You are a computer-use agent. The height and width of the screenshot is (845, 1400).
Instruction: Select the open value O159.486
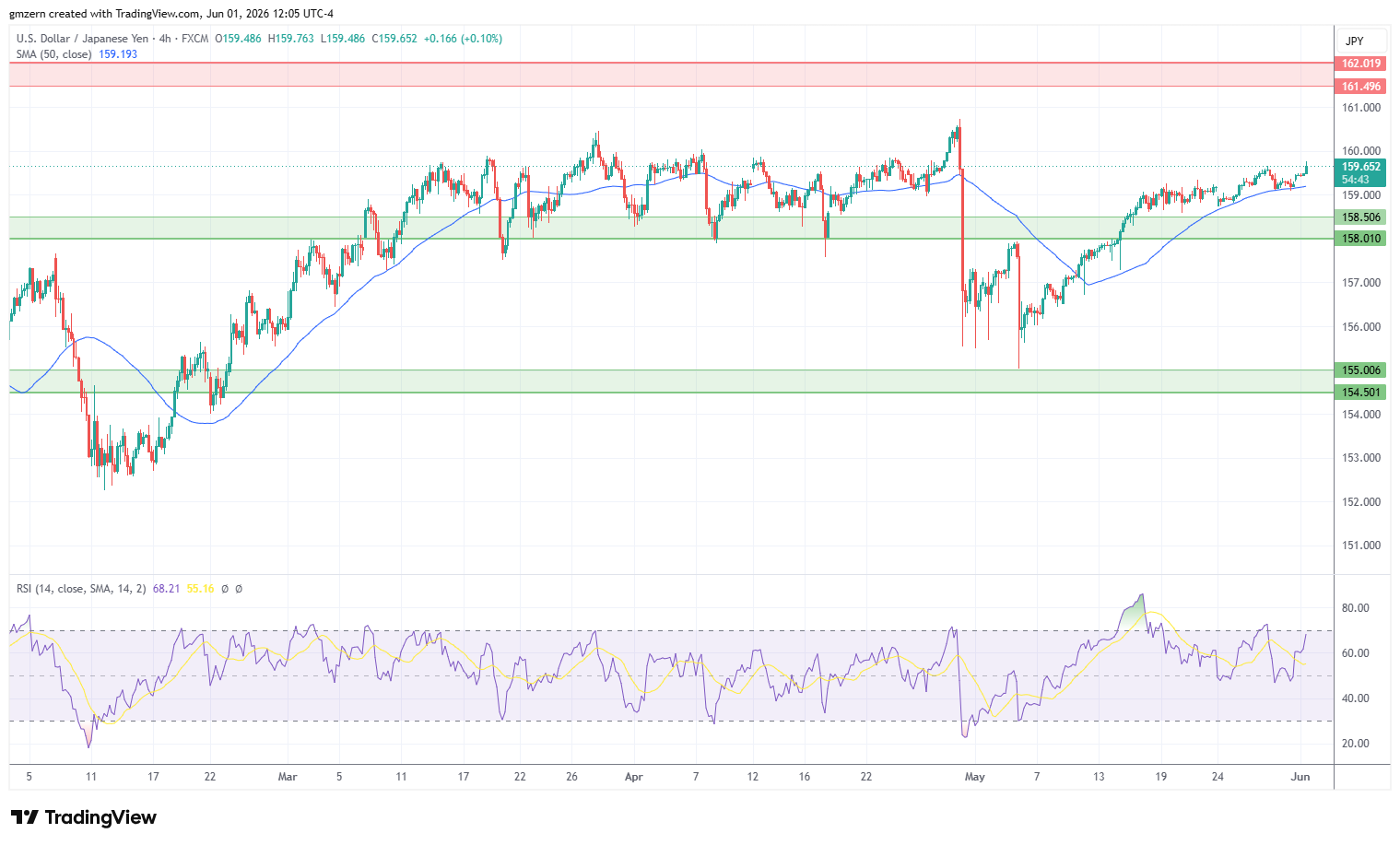238,39
